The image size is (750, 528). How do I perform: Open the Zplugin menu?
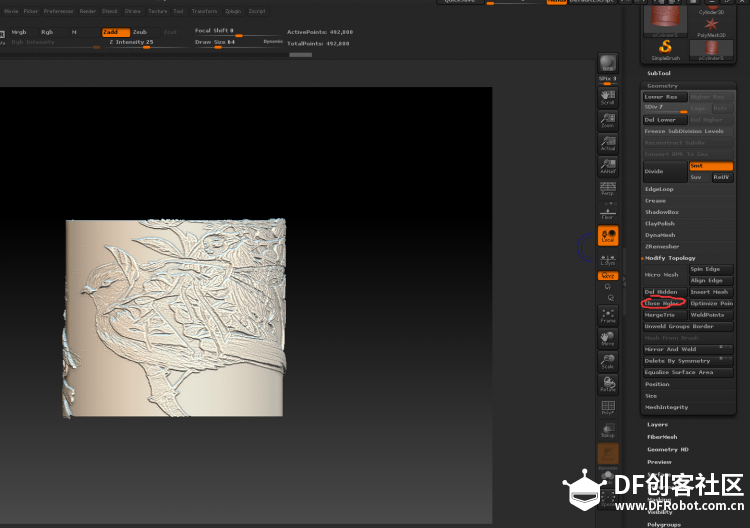pos(233,11)
